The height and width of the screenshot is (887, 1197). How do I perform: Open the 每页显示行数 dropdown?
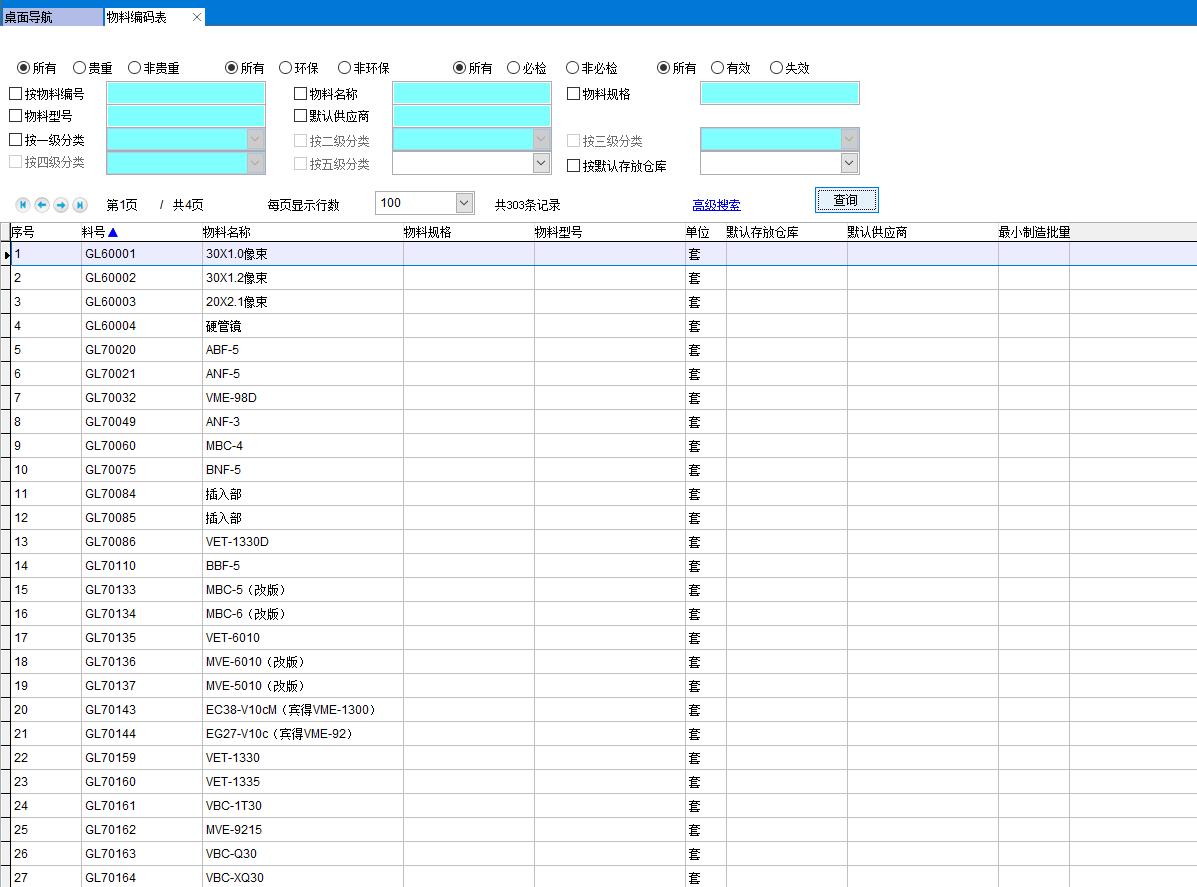click(x=464, y=203)
